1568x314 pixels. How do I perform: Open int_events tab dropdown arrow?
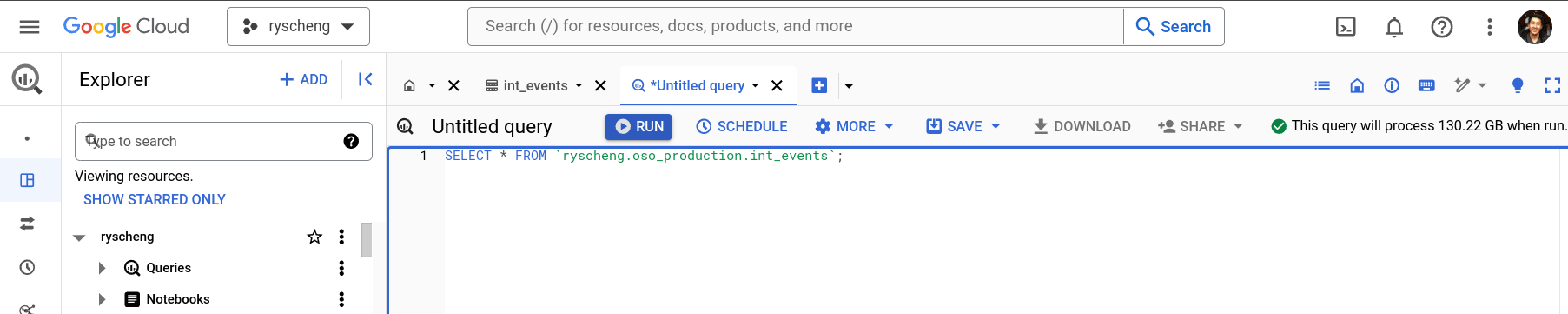[x=579, y=85]
